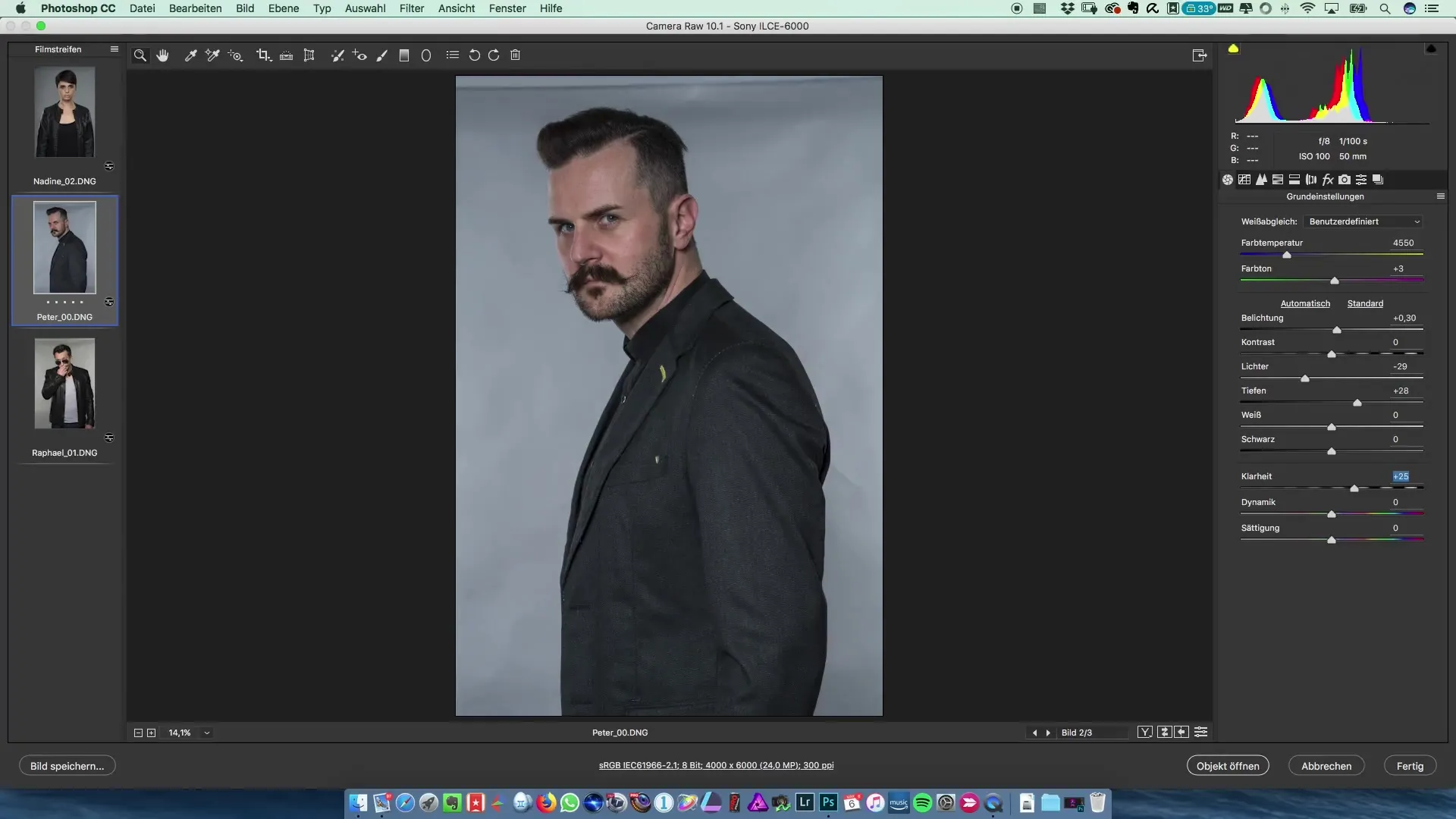Click the Belichtung slider handle
The image size is (1456, 819).
[x=1337, y=330]
